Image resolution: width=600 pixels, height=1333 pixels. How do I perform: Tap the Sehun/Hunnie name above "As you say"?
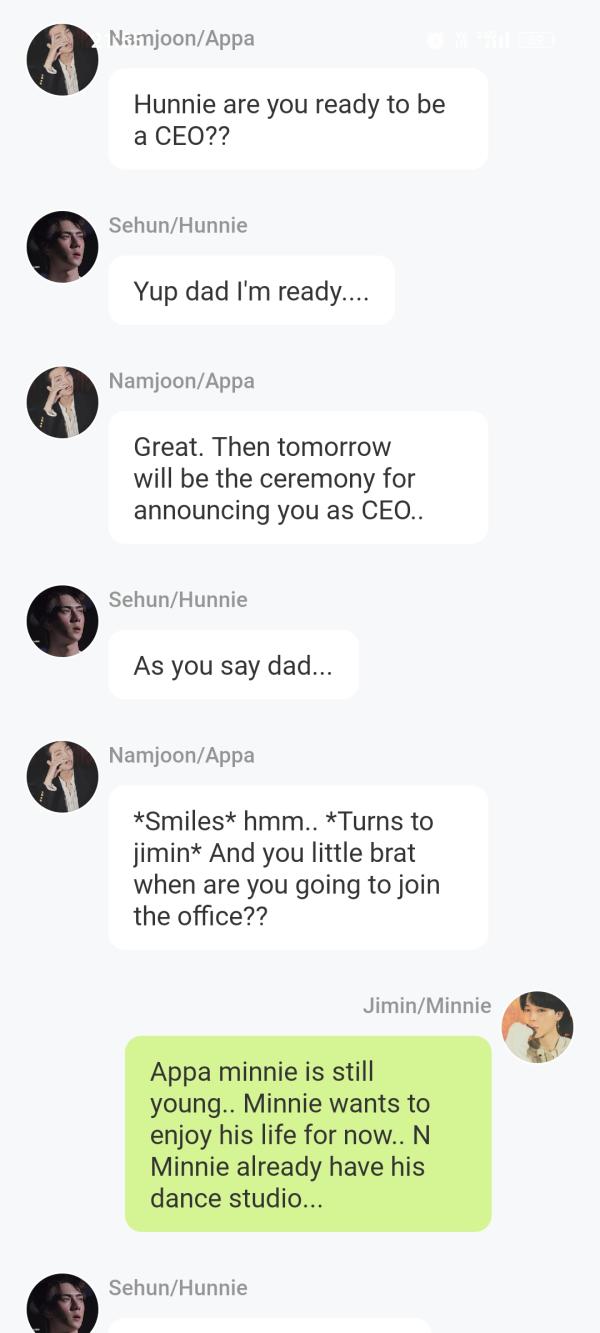[178, 599]
